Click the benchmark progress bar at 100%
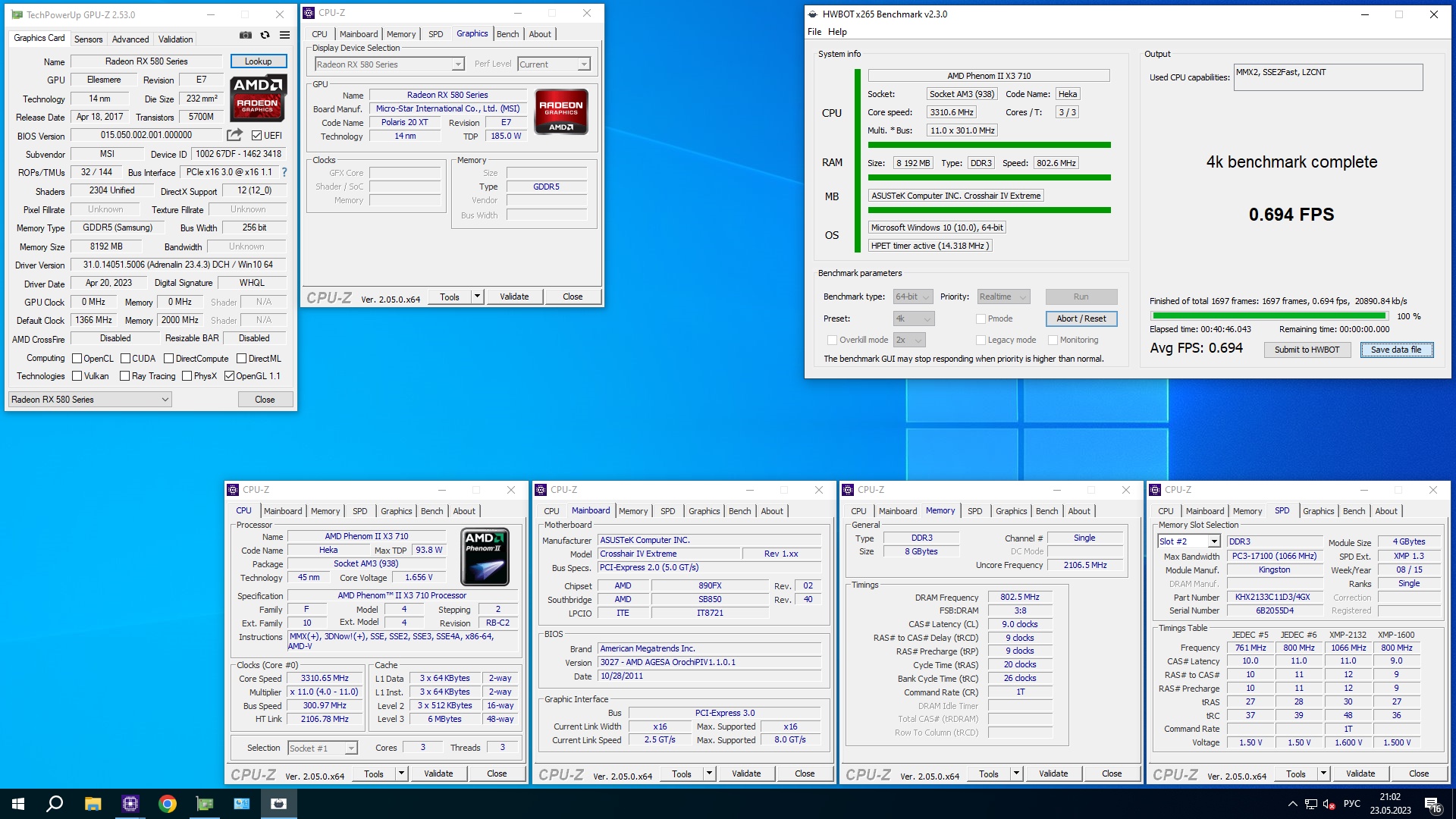 pos(1269,315)
